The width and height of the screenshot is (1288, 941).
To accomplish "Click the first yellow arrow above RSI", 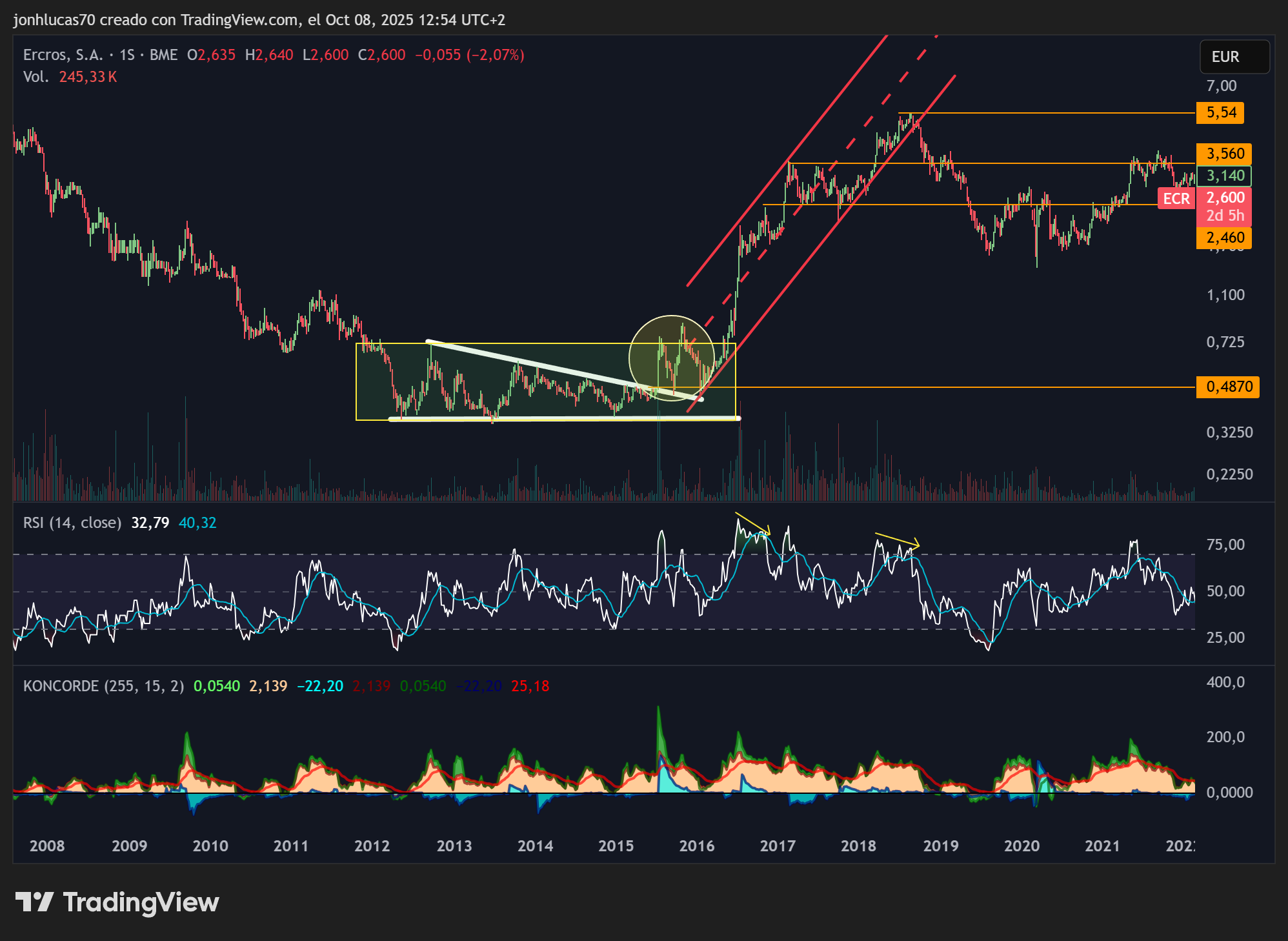I will click(x=752, y=524).
